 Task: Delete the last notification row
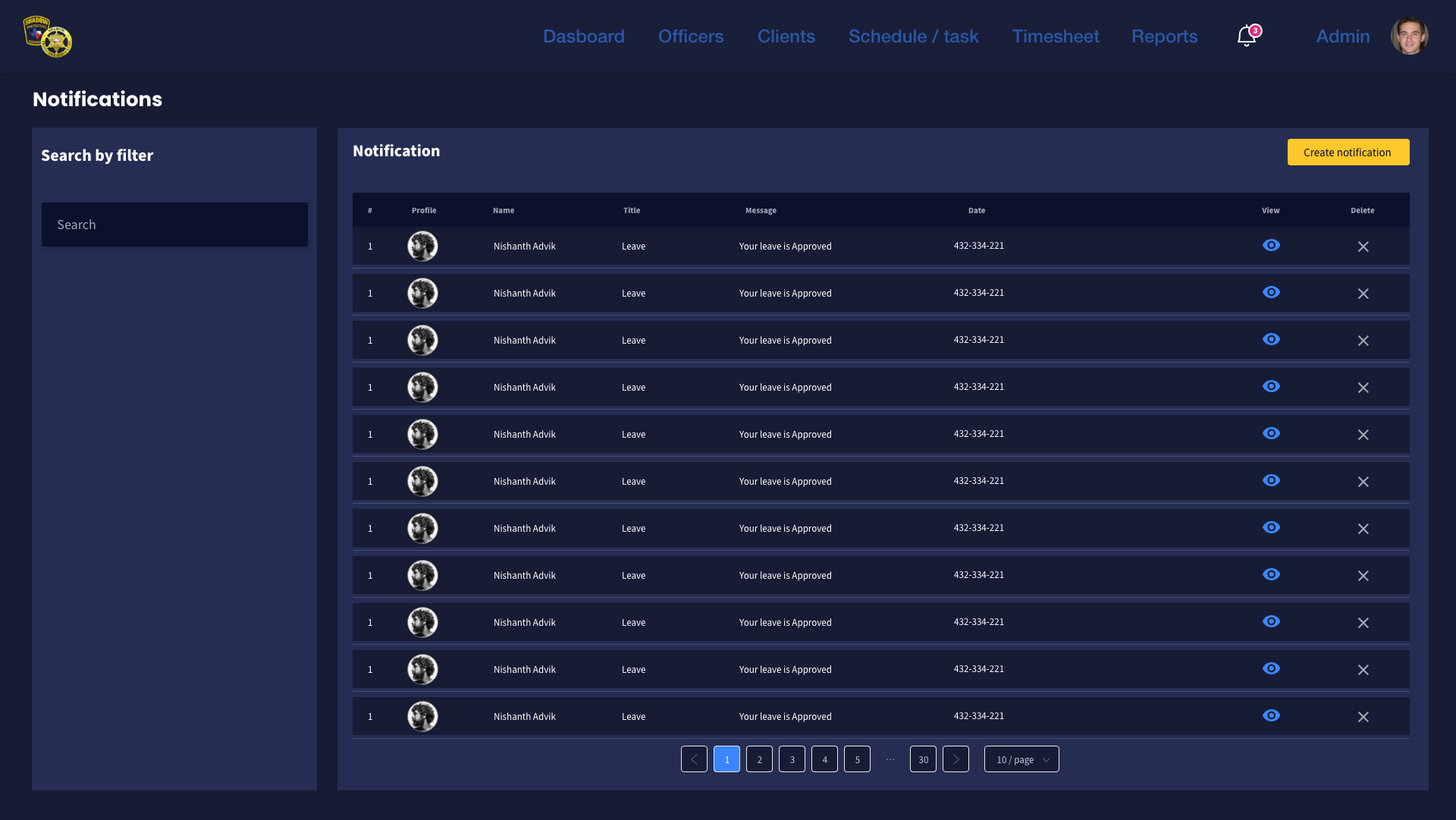1363,717
